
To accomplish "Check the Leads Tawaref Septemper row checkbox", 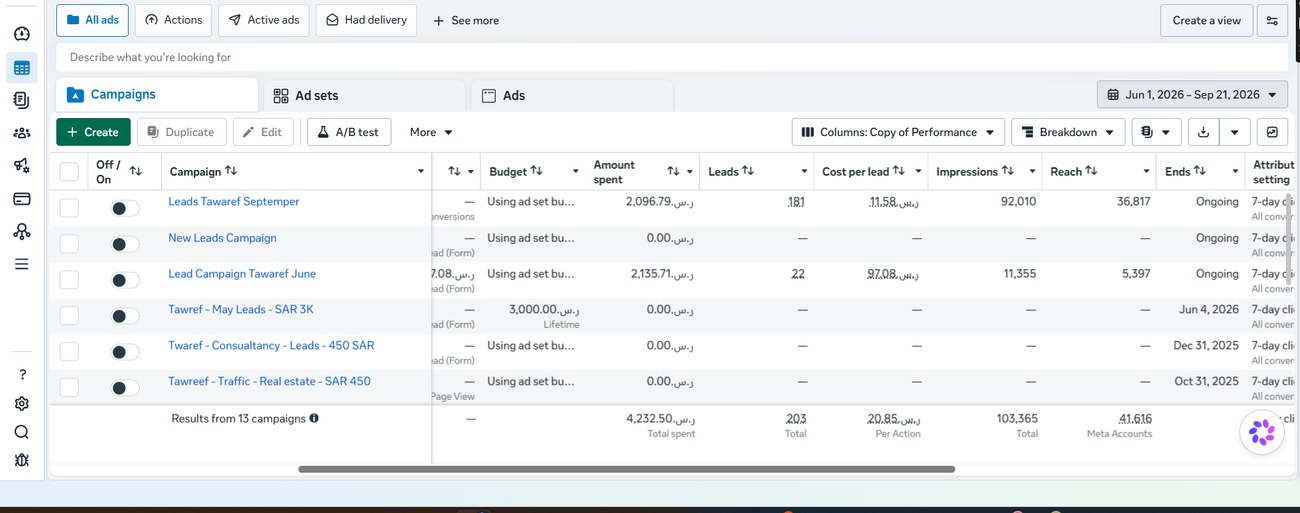I will [x=69, y=208].
